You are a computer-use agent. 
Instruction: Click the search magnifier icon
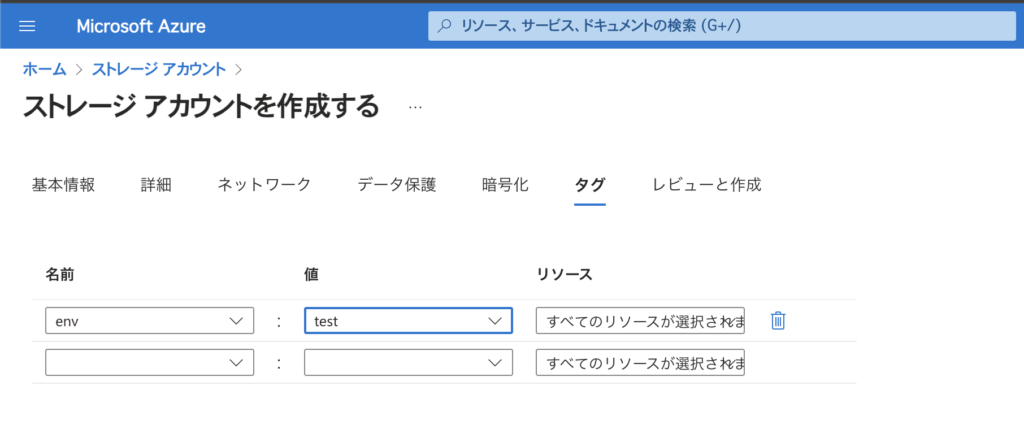pyautogui.click(x=444, y=26)
